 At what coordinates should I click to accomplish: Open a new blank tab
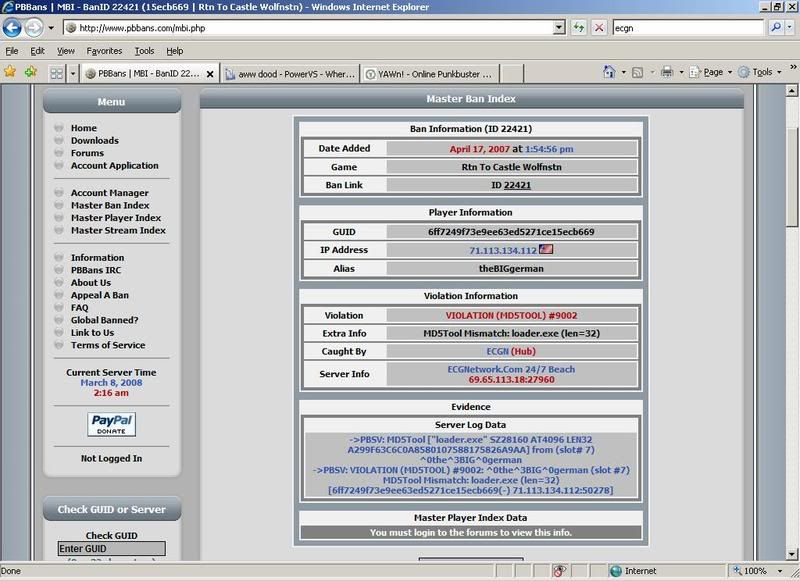[512, 74]
